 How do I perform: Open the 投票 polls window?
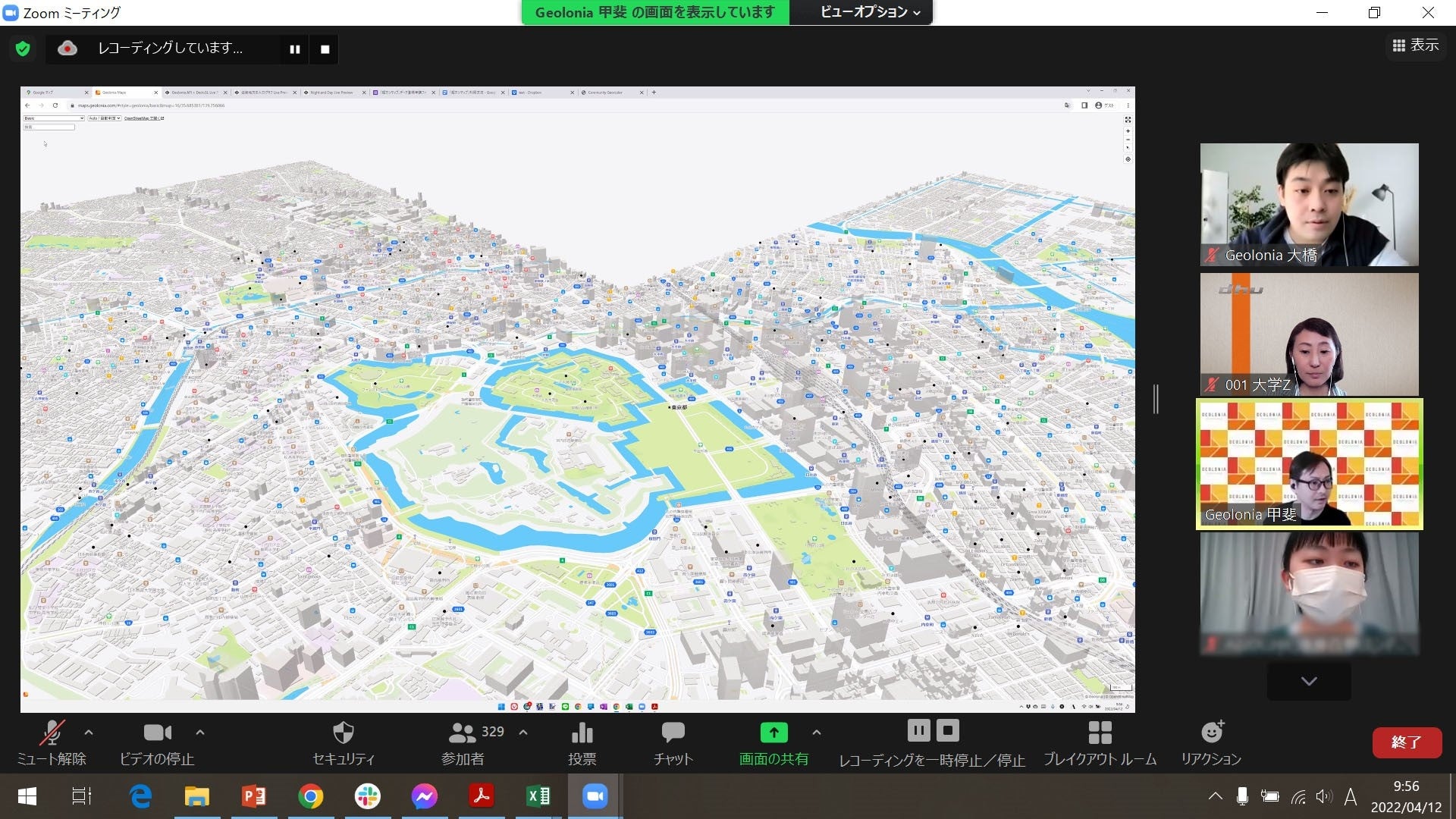[582, 742]
